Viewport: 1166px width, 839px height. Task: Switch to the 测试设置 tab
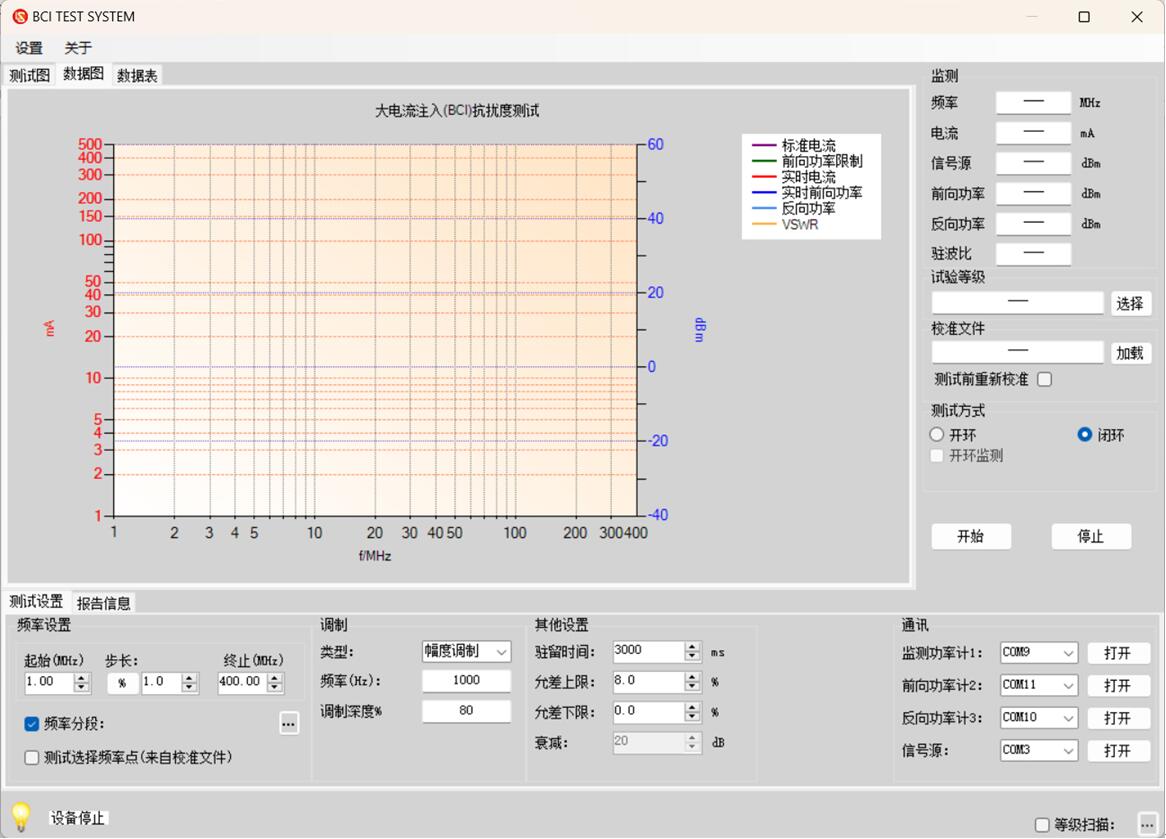coord(36,601)
